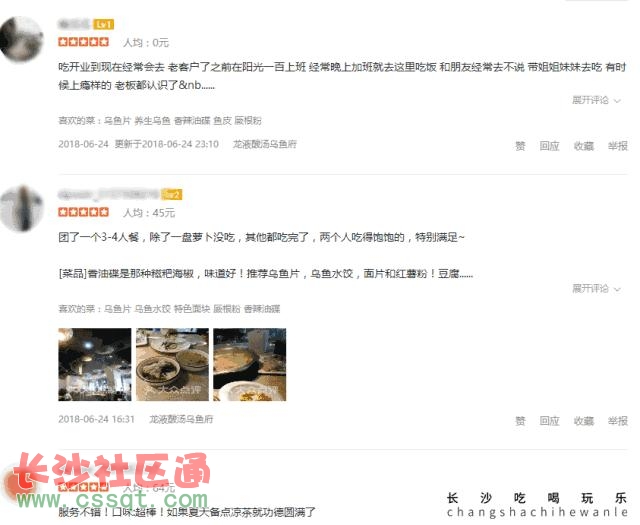
Task: Click 举报 on the second review
Action: tap(618, 421)
